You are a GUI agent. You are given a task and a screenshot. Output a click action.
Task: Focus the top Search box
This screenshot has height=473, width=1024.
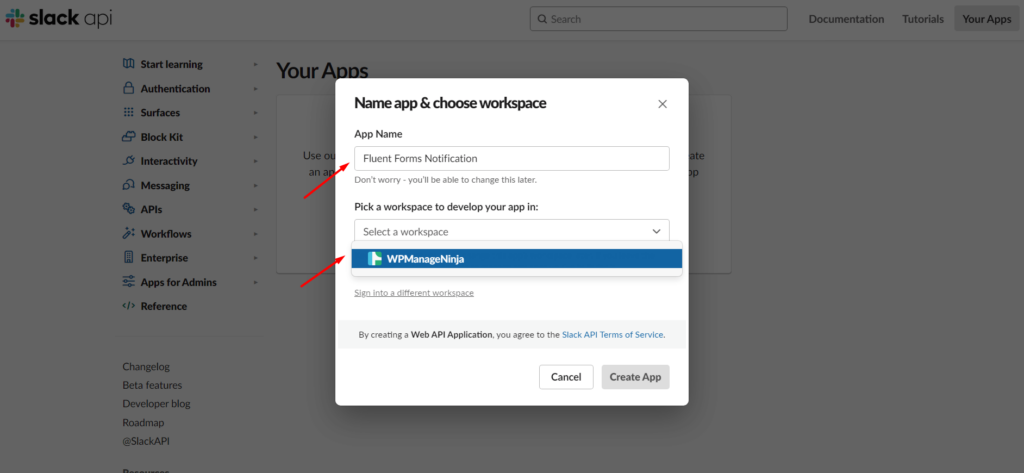tap(658, 19)
